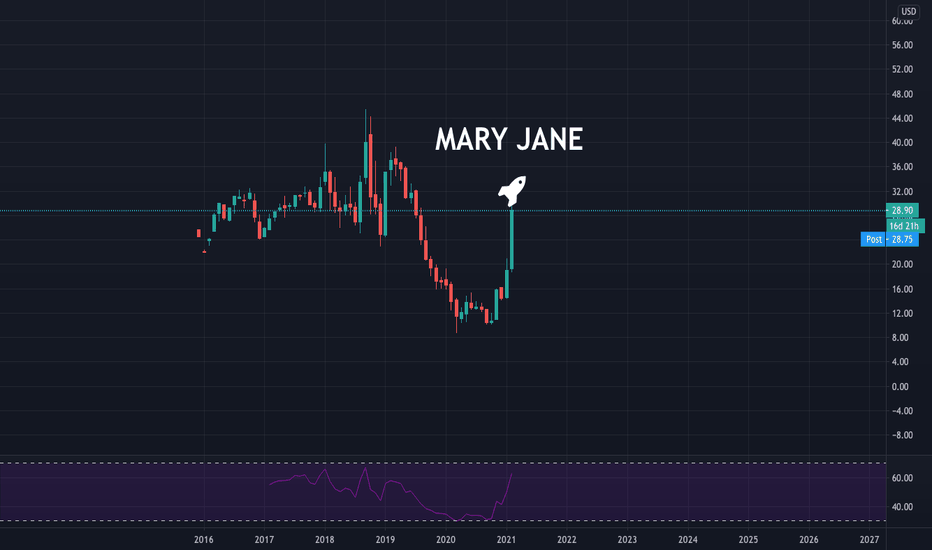932x550 pixels.
Task: Click the USD currency button
Action: click(x=908, y=11)
